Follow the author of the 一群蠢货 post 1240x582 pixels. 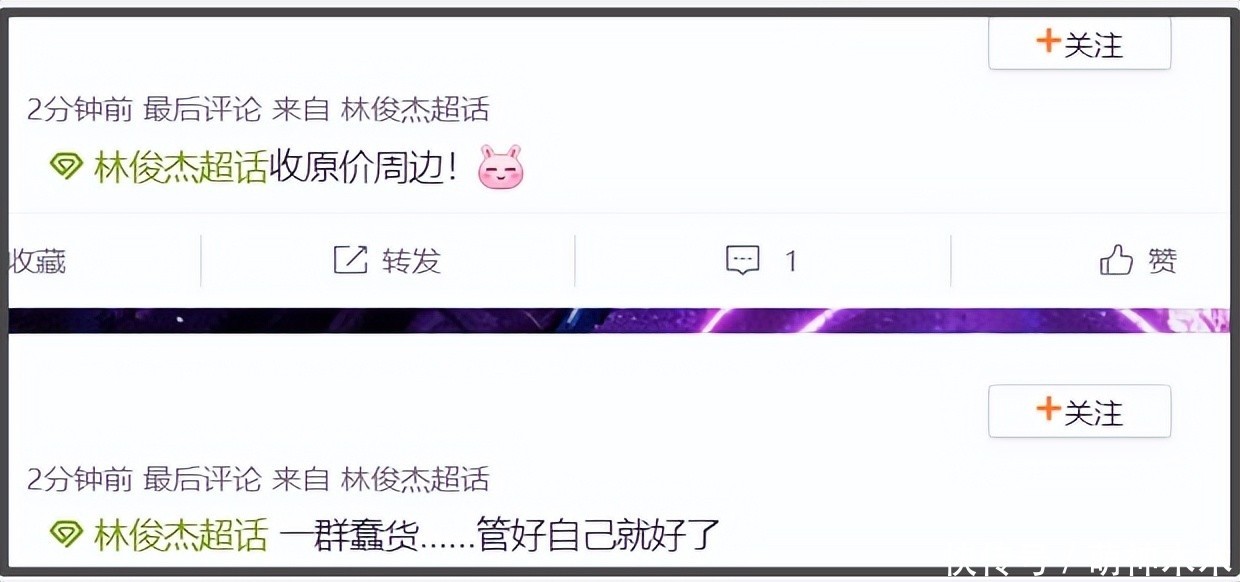click(1079, 410)
